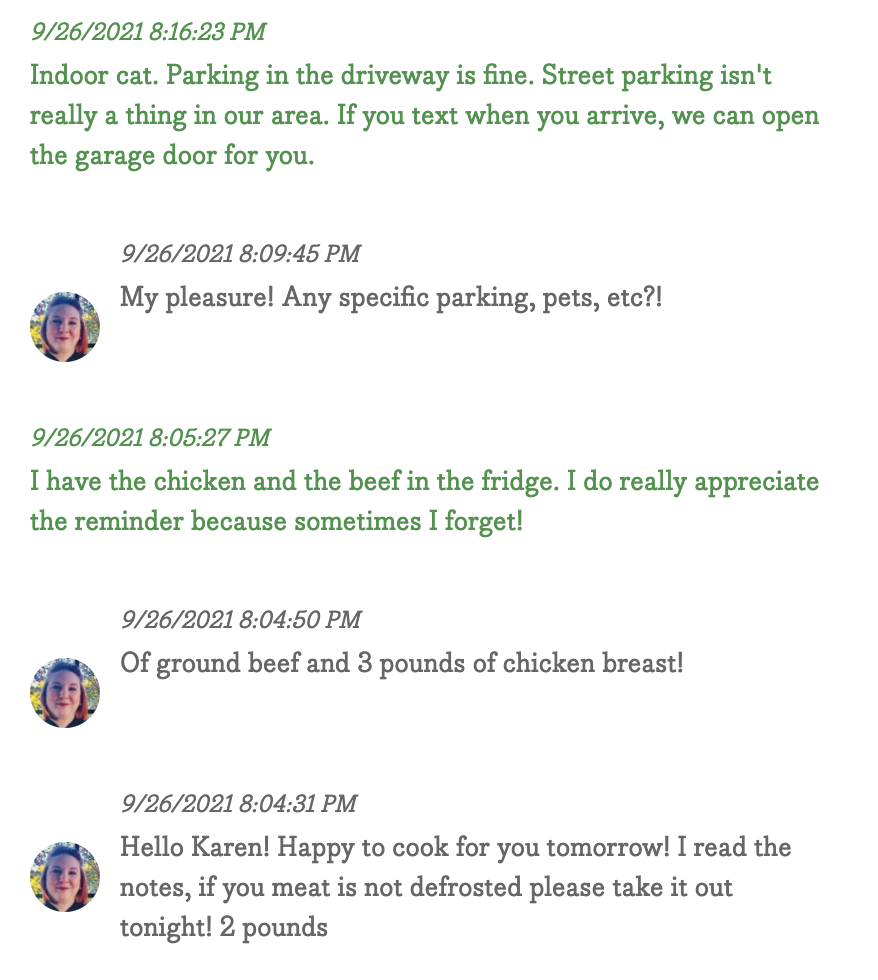This screenshot has width=878, height=980.
Task: Click the words 'Street parking' in green message
Action: click(x=627, y=76)
